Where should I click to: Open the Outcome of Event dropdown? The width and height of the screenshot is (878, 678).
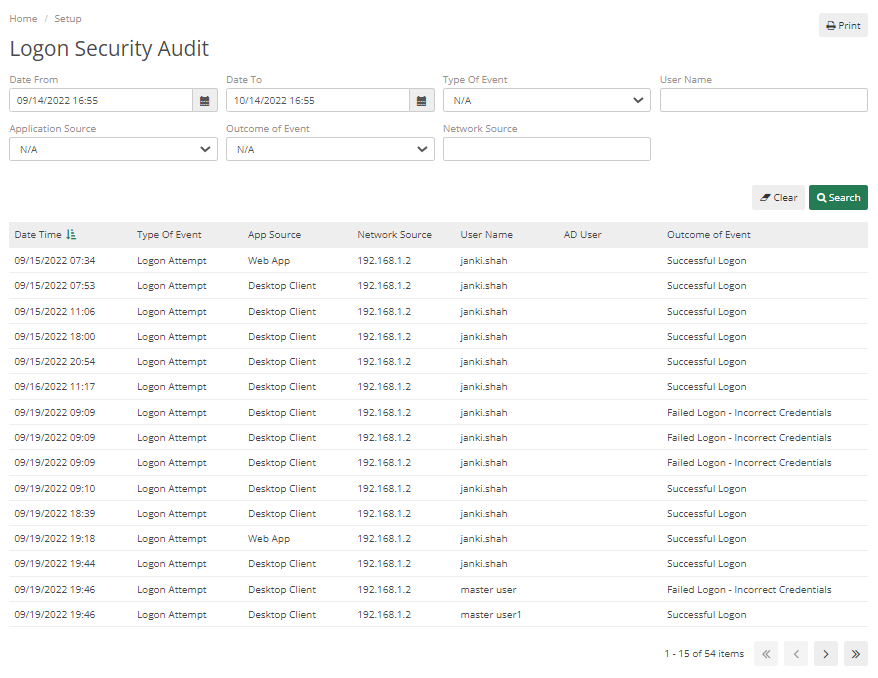329,149
